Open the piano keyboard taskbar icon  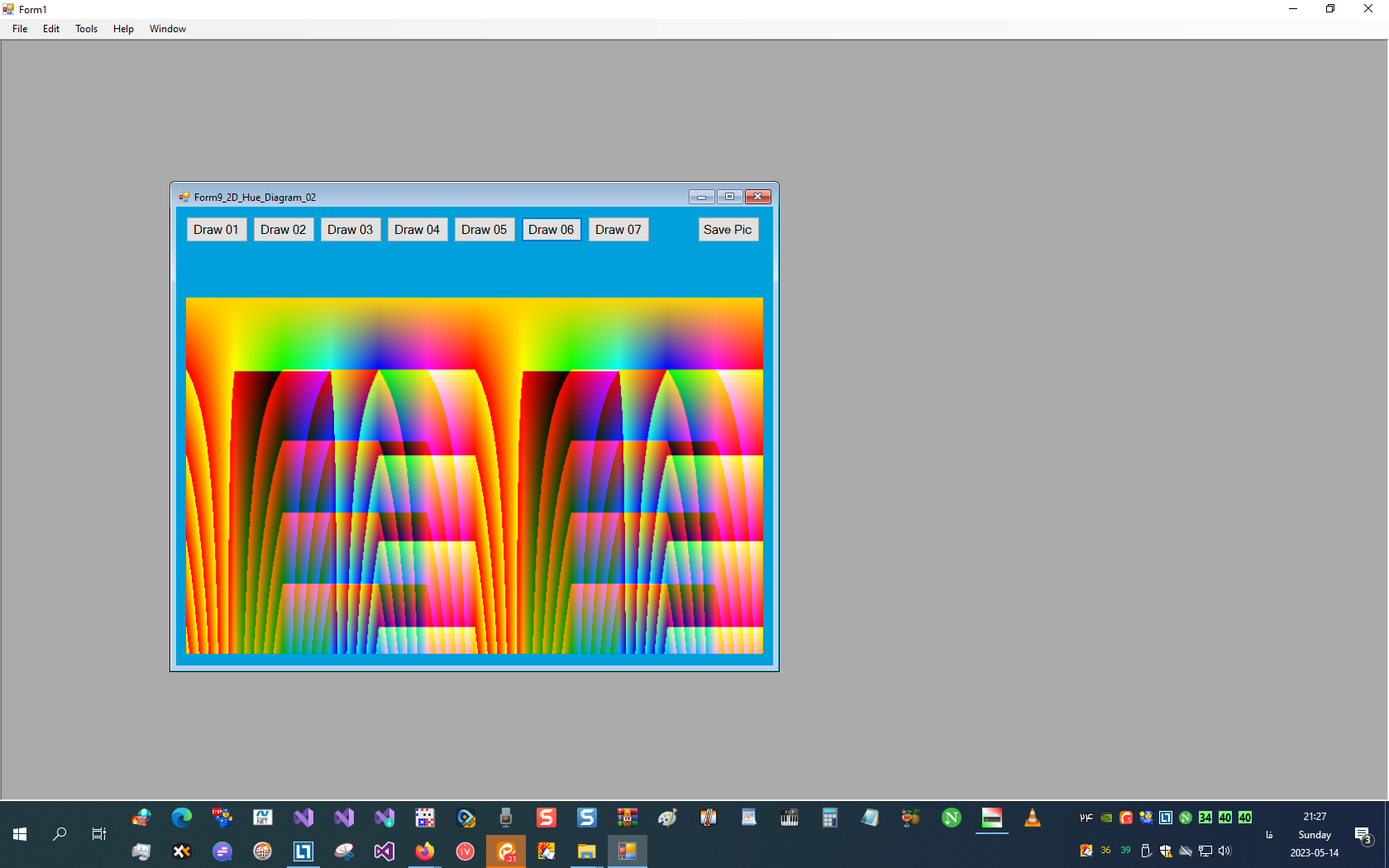click(x=790, y=818)
